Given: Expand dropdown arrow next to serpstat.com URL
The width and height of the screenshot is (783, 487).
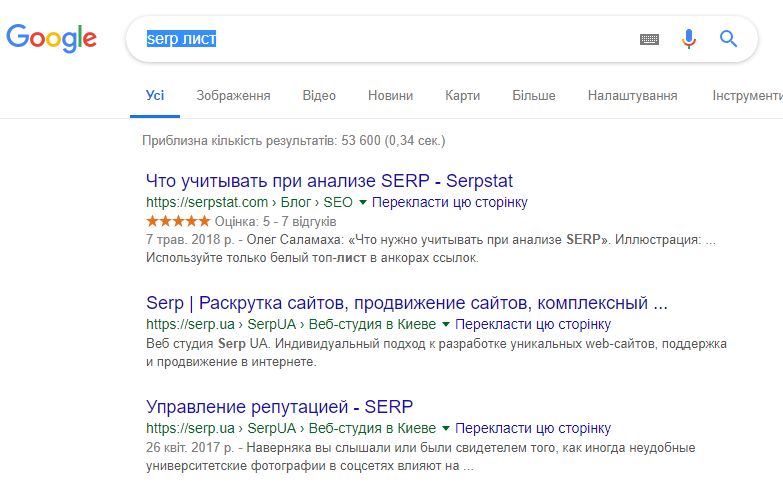Looking at the screenshot, I should tap(363, 202).
